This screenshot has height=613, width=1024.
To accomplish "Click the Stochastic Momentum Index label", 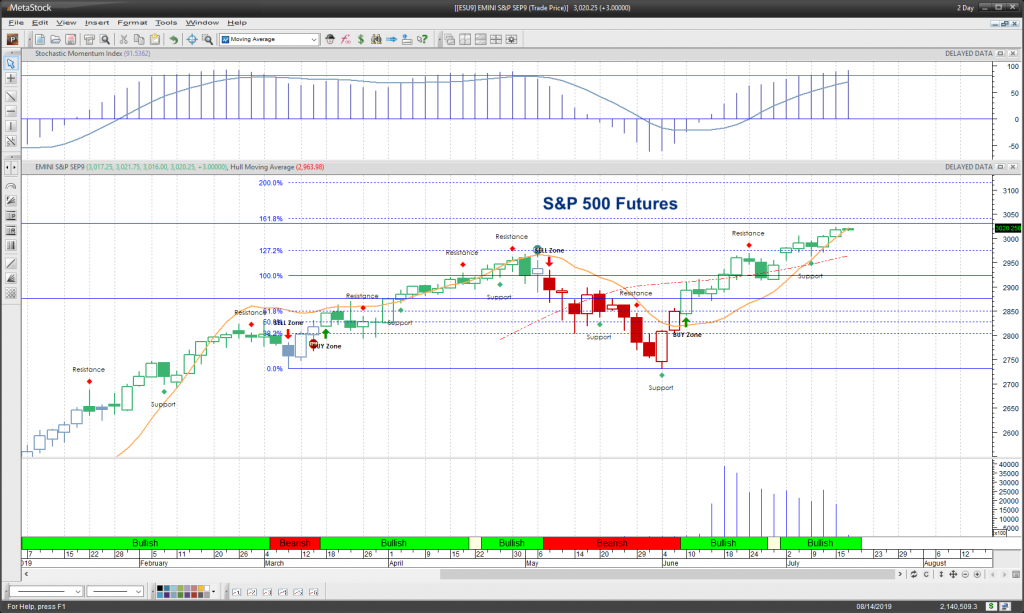I will [78, 54].
